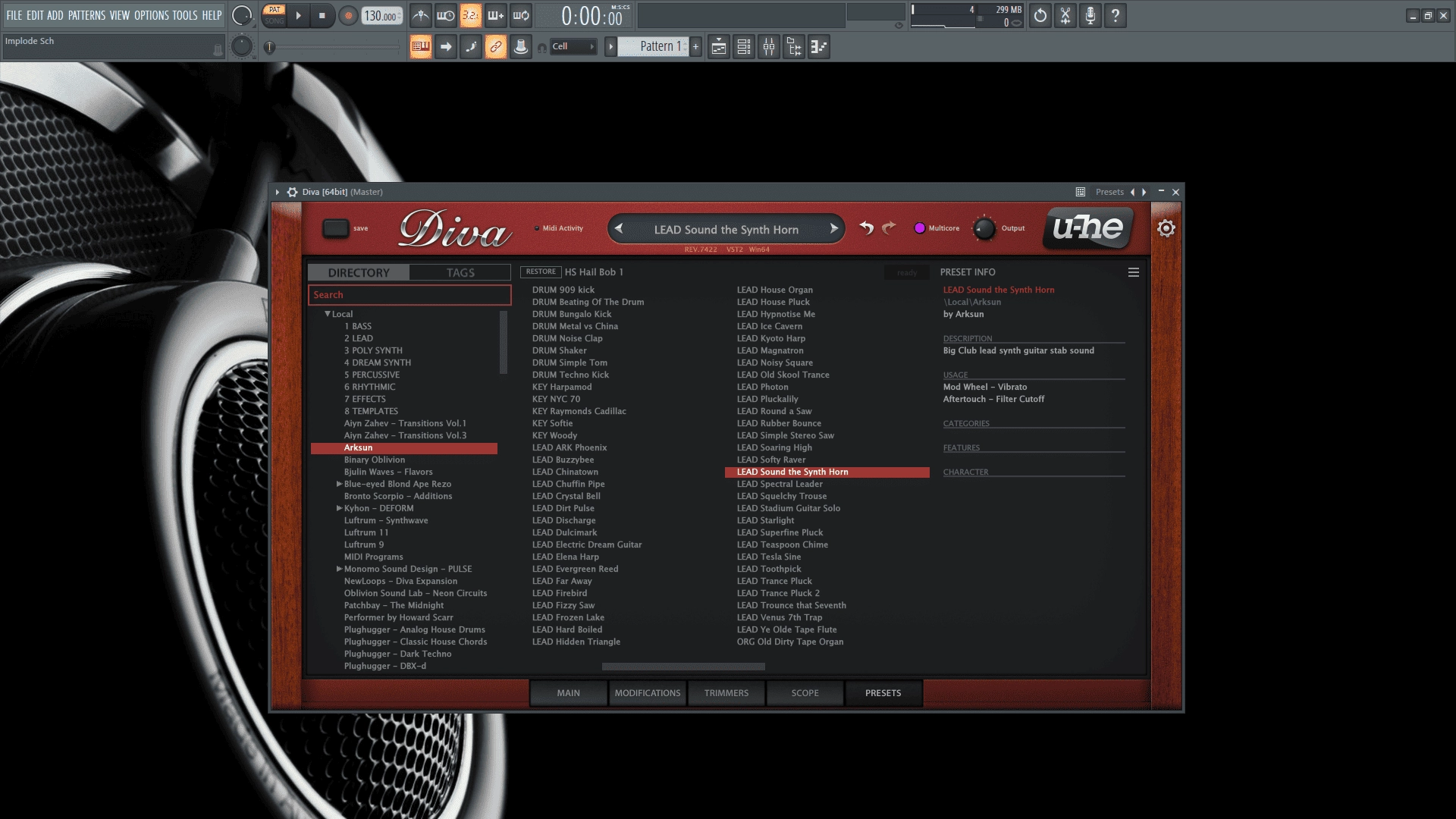Image resolution: width=1456 pixels, height=819 pixels.
Task: Toggle the 3-2-1 countdown before recording
Action: click(x=471, y=15)
